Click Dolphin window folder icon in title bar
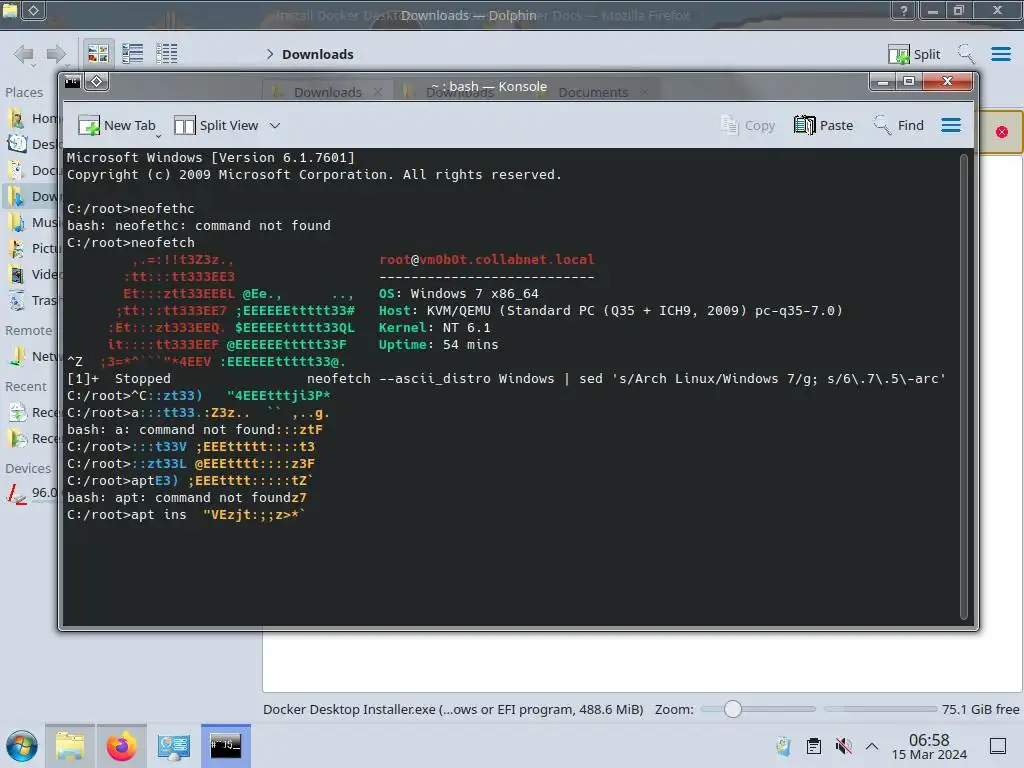 [x=10, y=10]
